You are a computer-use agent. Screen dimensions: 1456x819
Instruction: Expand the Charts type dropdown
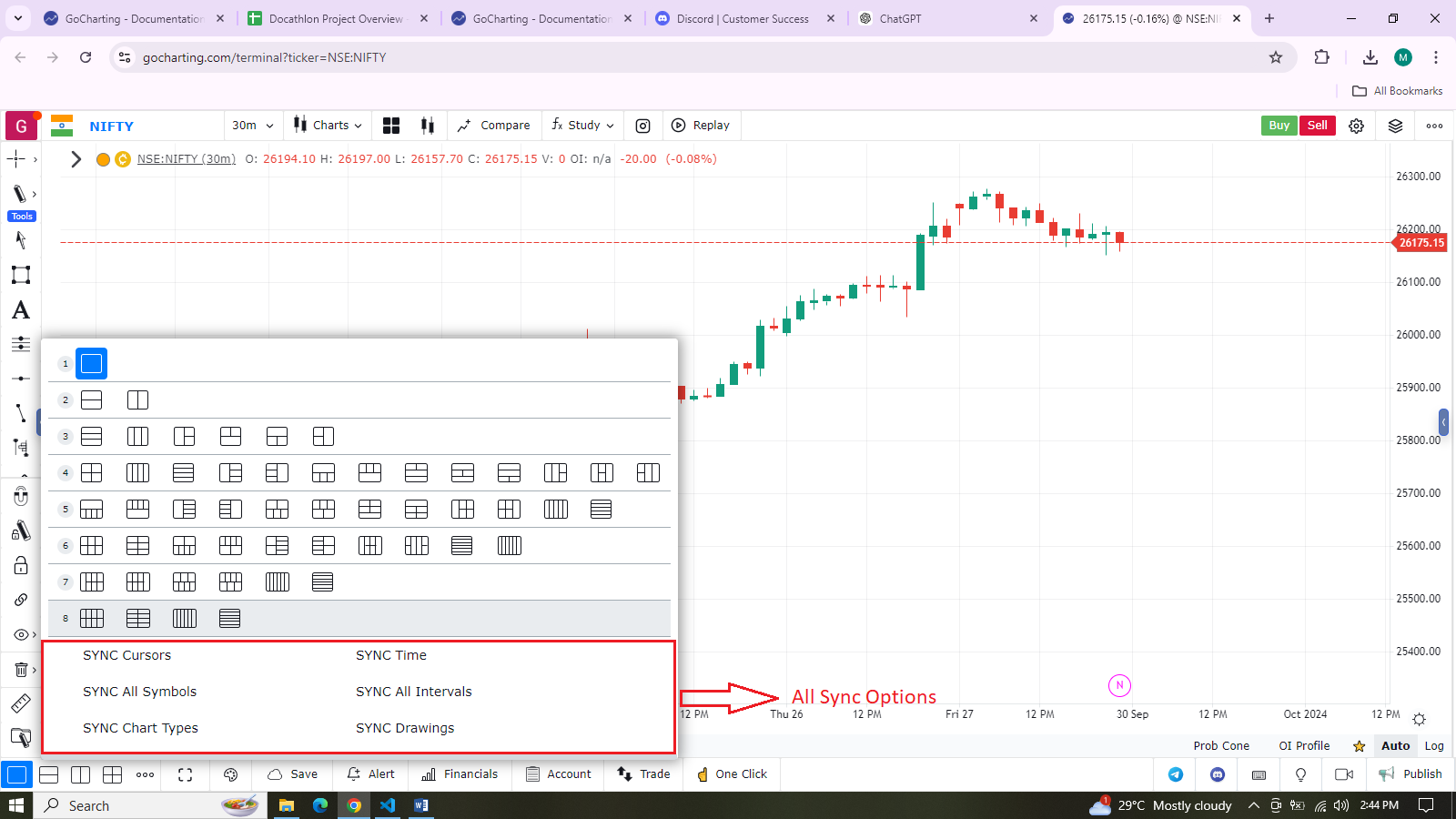coord(328,126)
